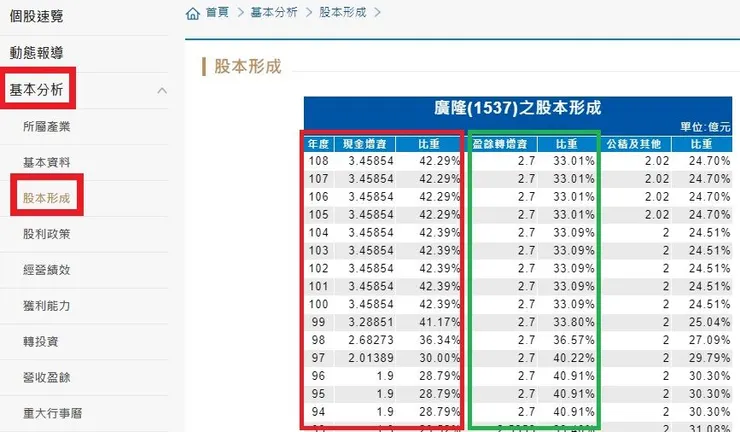The image size is (740, 432).
Task: Select year cell 95
Action: pos(319,394)
